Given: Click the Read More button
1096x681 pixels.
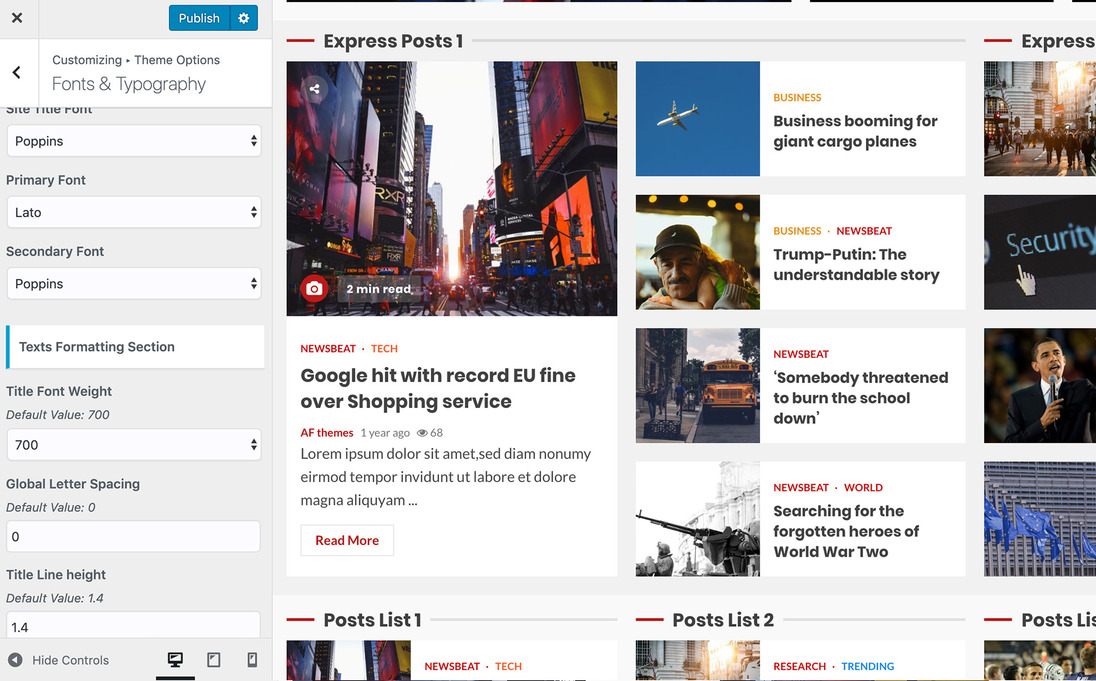Looking at the screenshot, I should pos(347,540).
